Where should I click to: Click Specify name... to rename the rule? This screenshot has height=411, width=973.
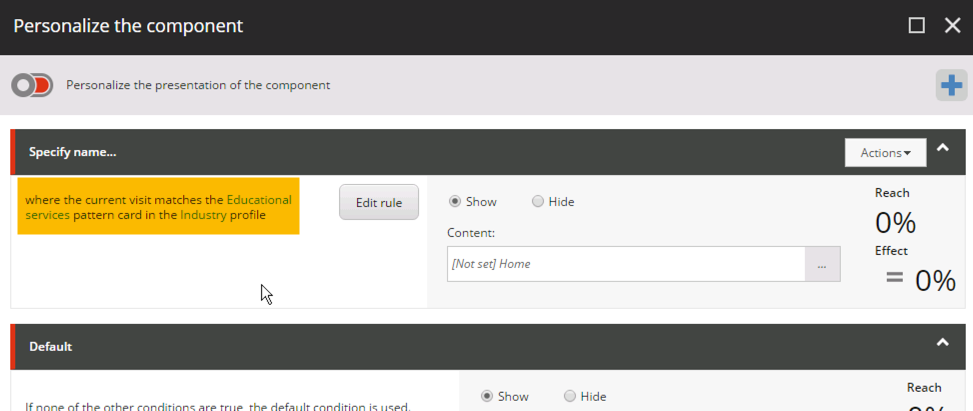pos(73,153)
